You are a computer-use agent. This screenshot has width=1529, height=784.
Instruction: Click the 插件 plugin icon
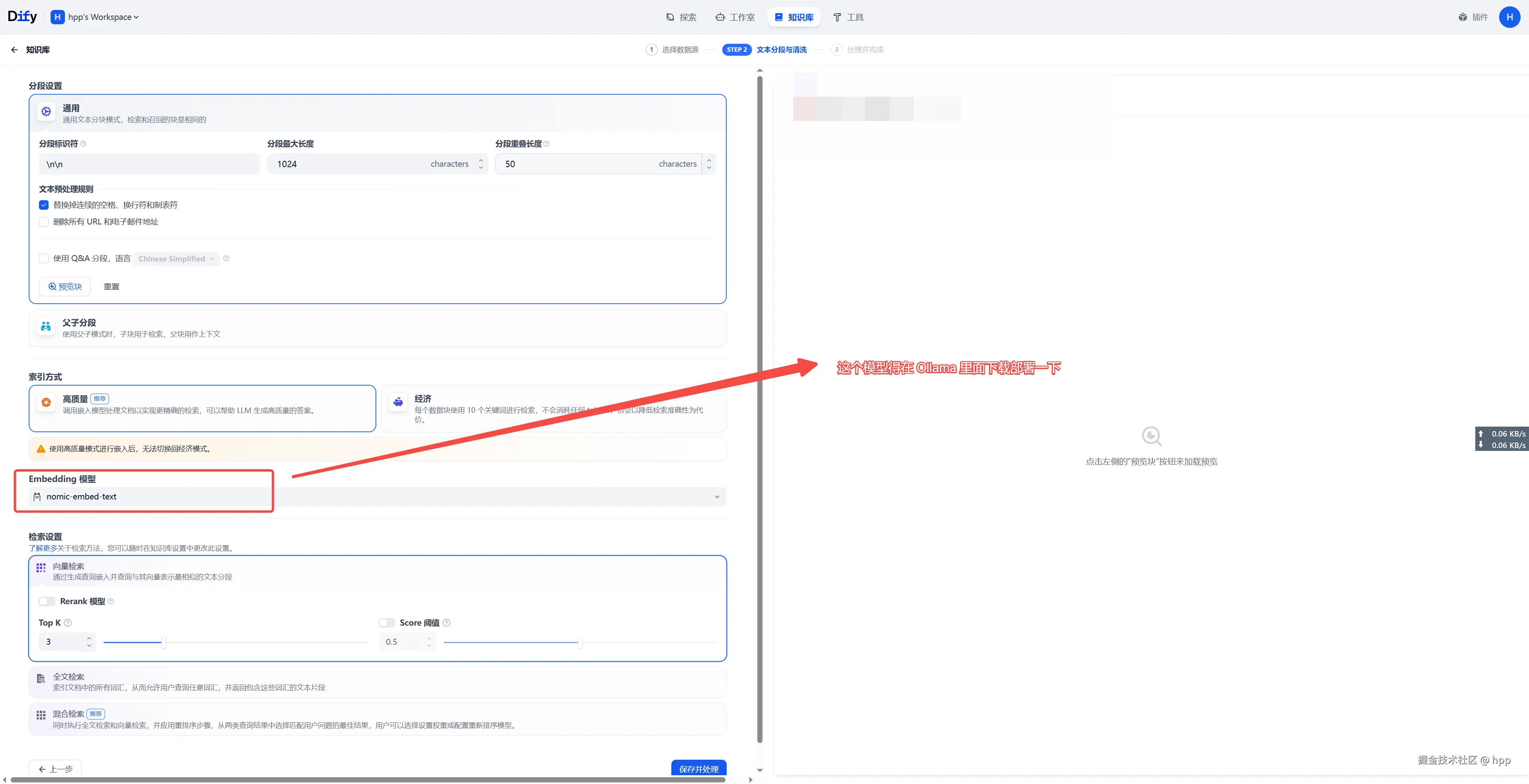pyautogui.click(x=1463, y=17)
